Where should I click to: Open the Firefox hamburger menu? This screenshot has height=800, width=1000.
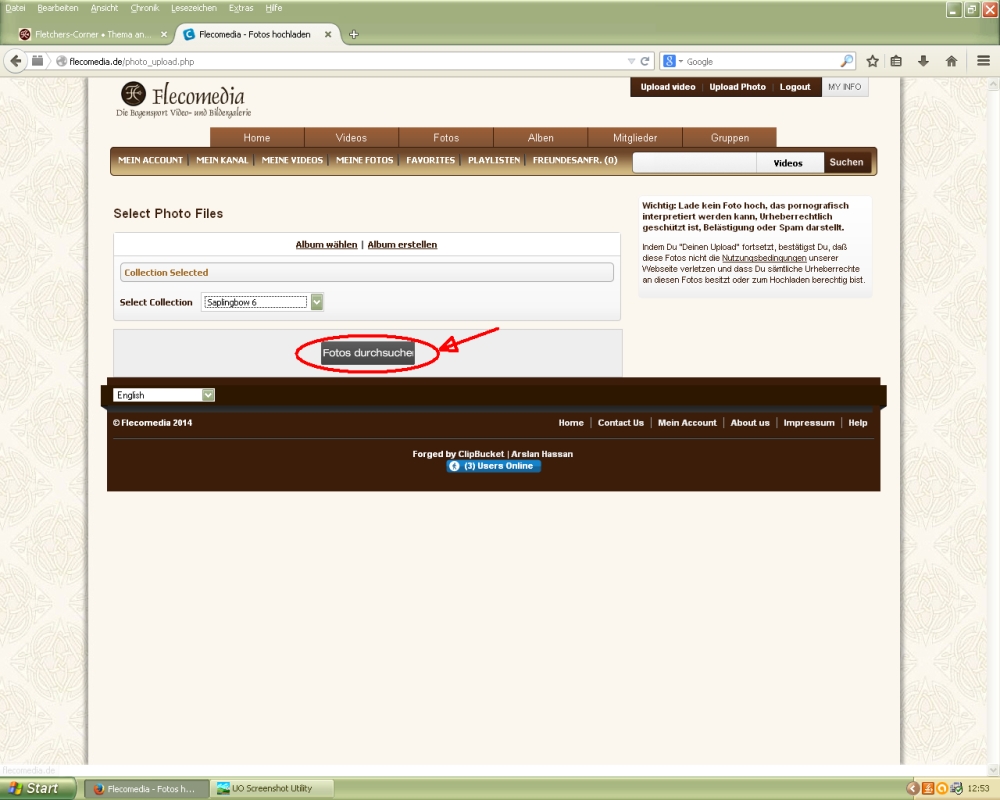(x=983, y=61)
